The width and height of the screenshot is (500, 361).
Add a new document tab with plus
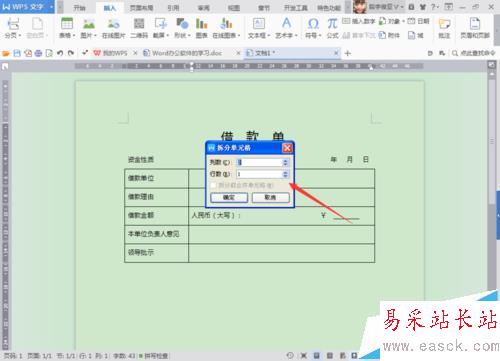click(x=347, y=53)
